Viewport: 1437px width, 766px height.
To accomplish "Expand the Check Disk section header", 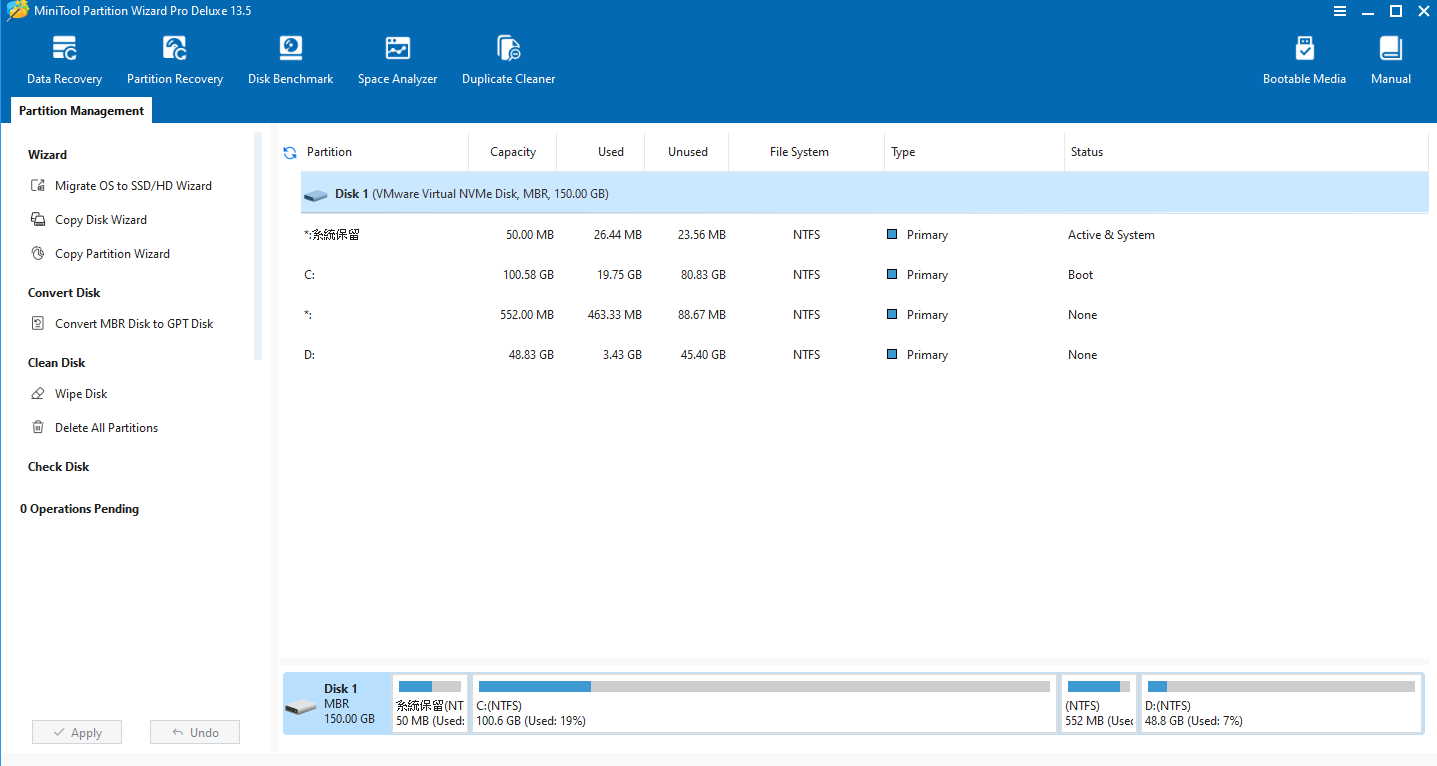I will tap(59, 467).
